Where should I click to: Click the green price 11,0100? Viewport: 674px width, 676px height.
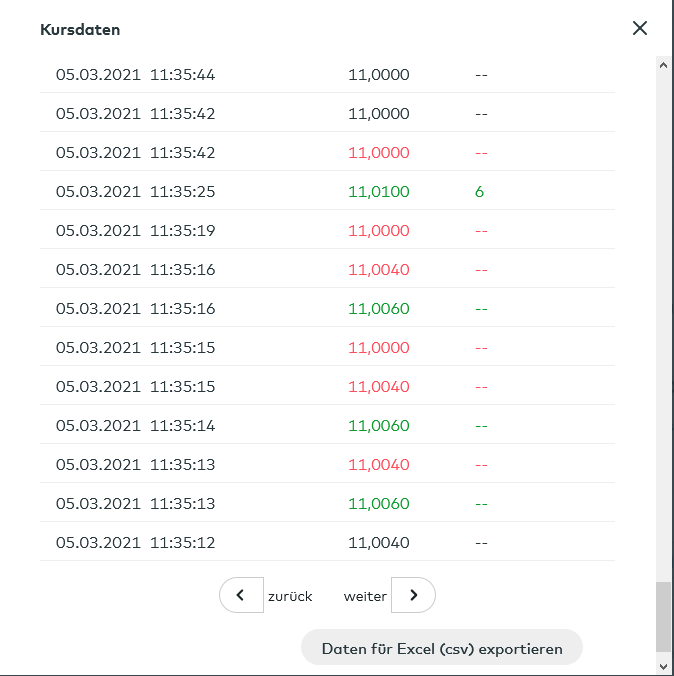point(379,191)
